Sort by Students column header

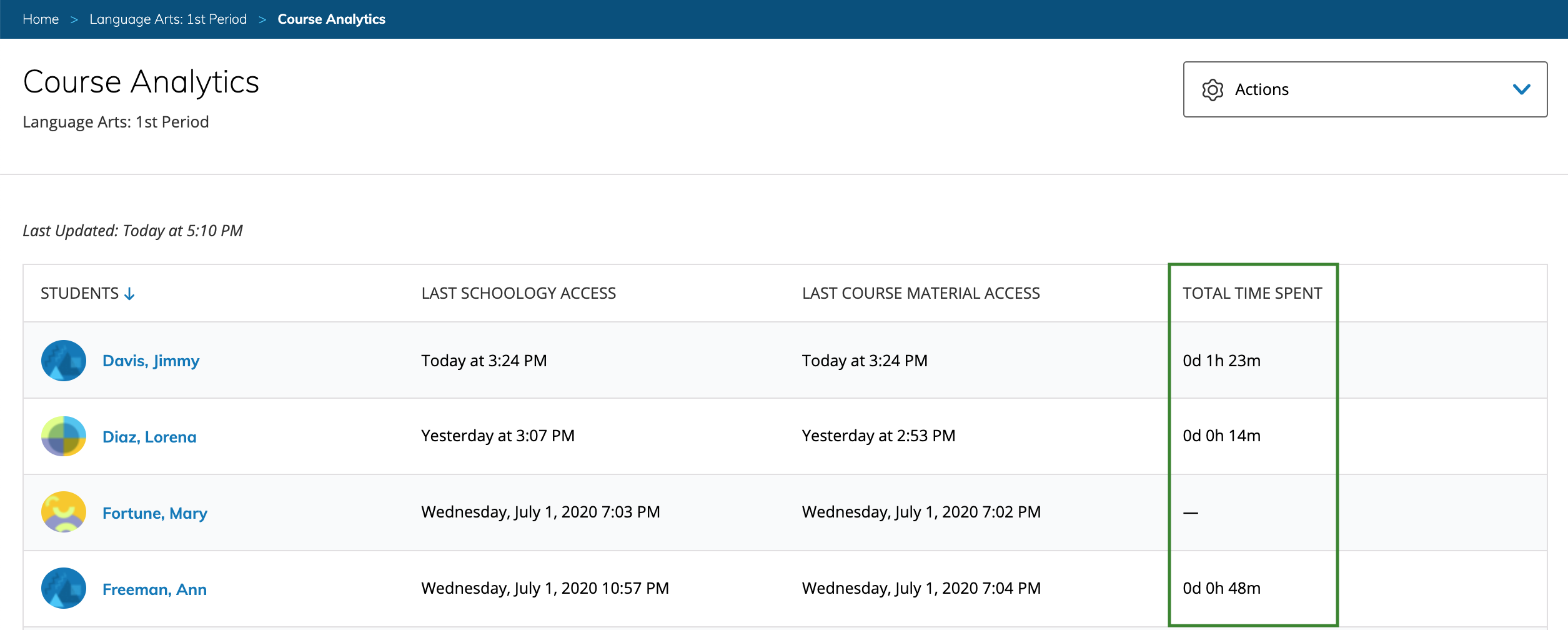(79, 293)
